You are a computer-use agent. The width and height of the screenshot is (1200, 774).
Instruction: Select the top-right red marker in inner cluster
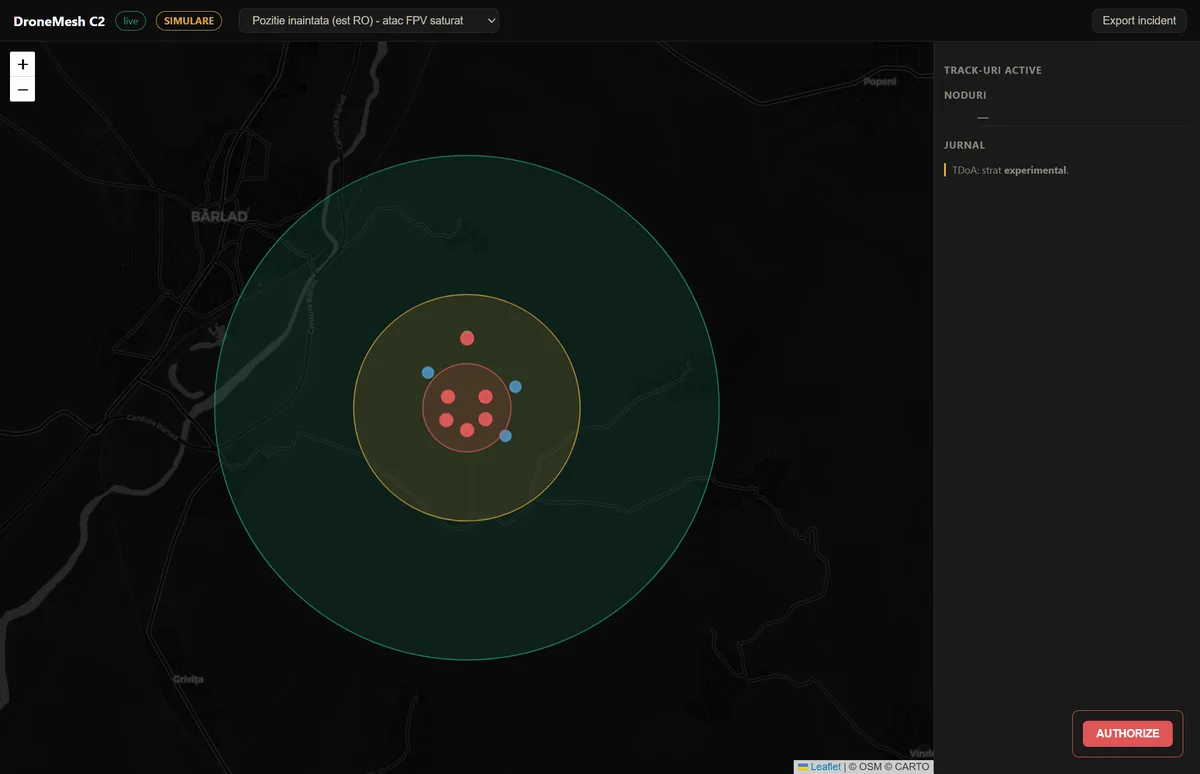pos(485,397)
